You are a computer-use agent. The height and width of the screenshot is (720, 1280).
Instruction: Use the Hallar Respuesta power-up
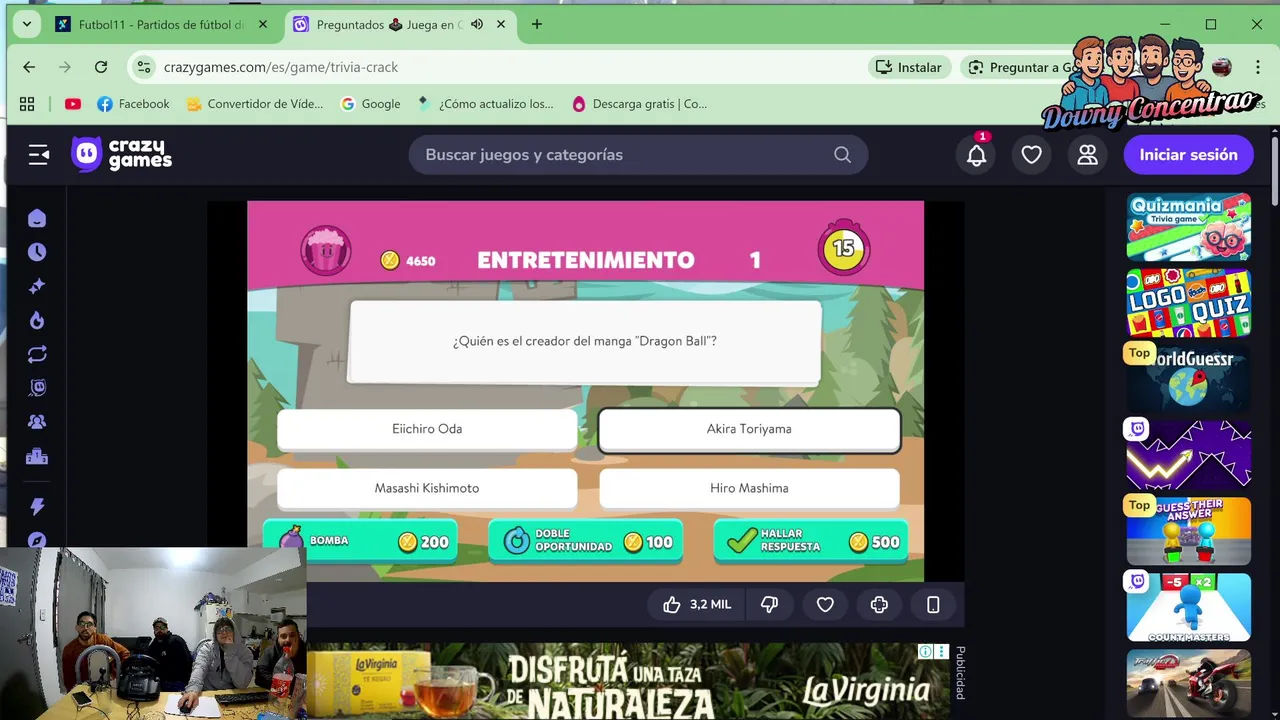pos(811,541)
